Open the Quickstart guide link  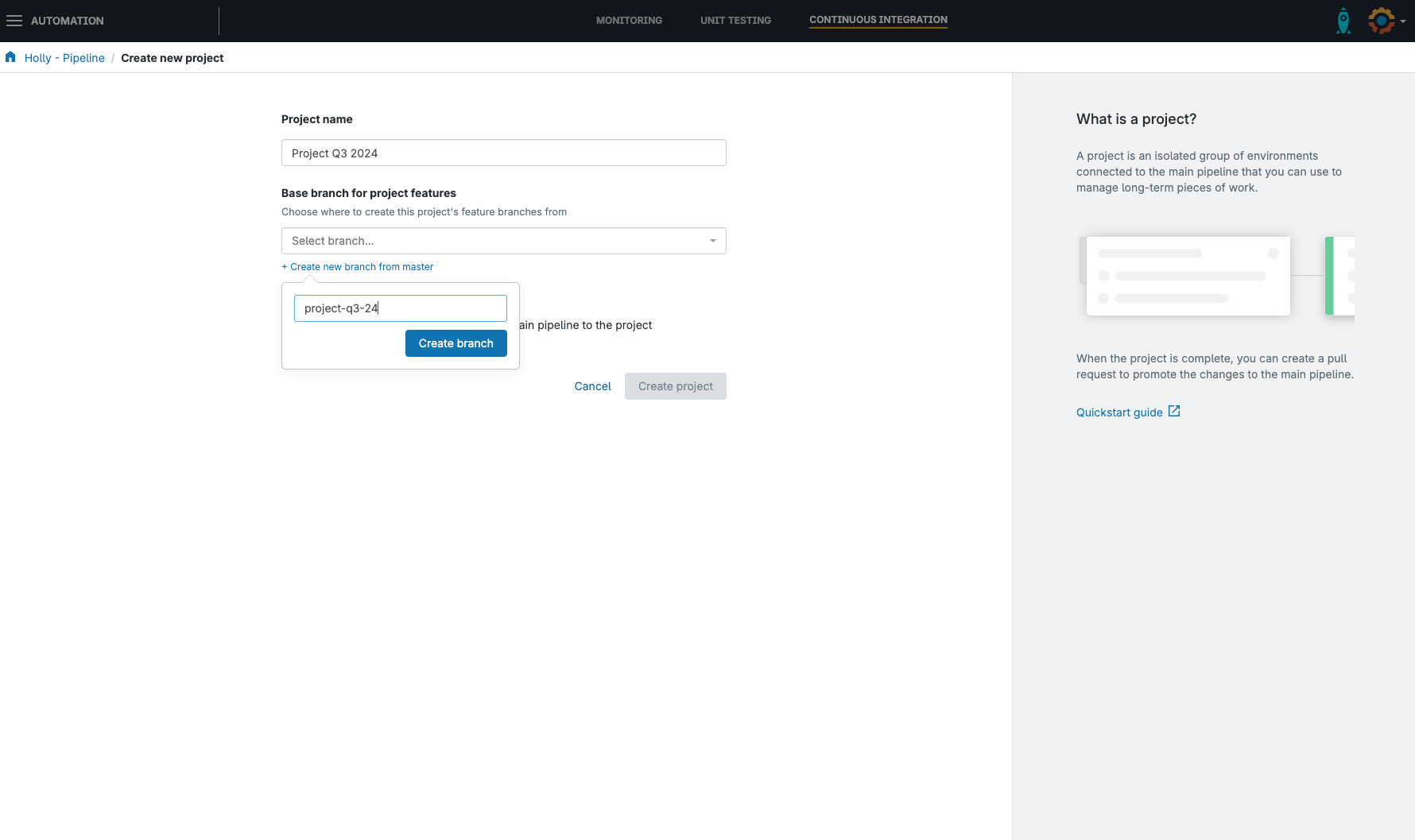pos(1118,412)
